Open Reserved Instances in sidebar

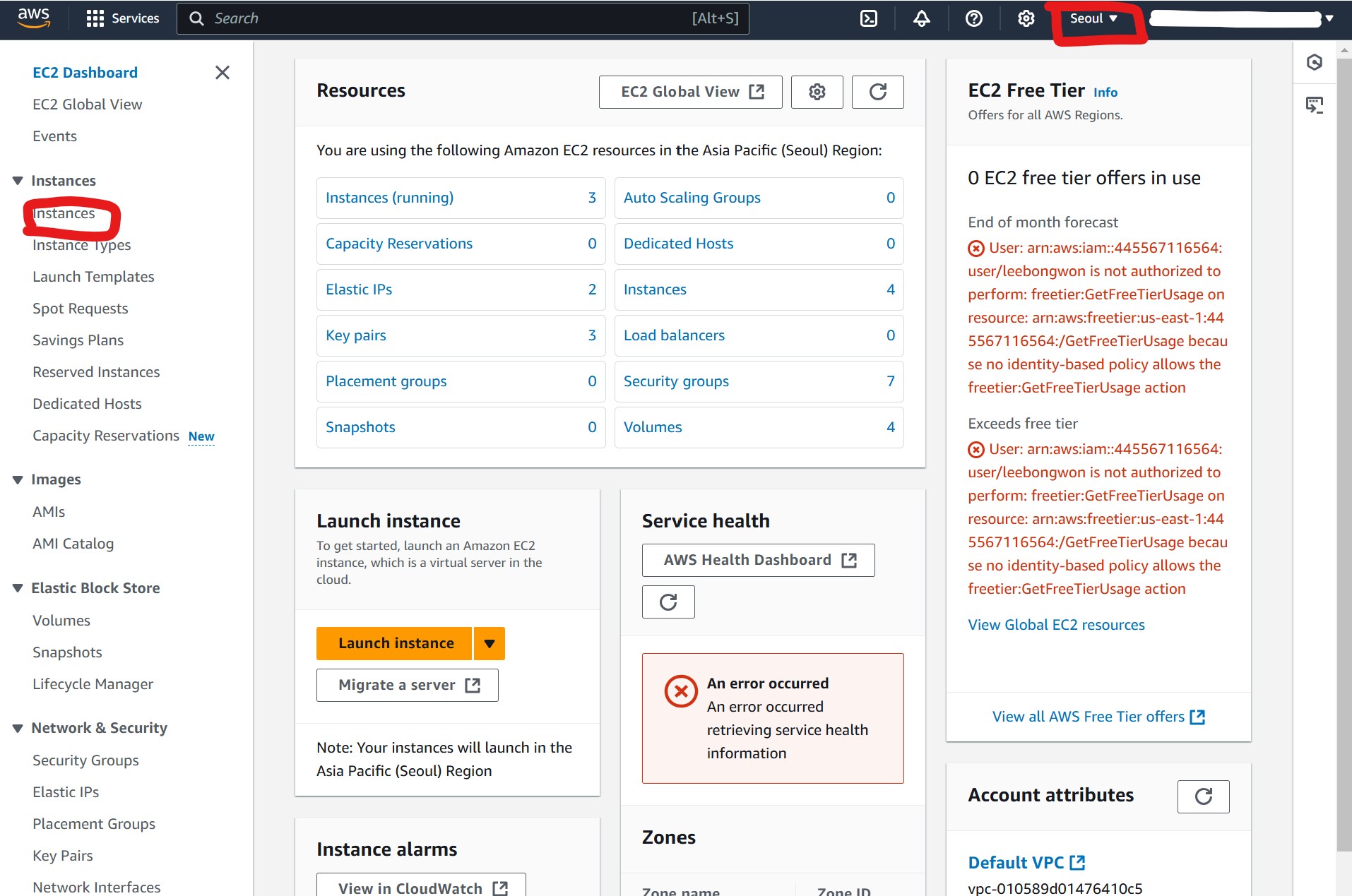pyautogui.click(x=96, y=372)
